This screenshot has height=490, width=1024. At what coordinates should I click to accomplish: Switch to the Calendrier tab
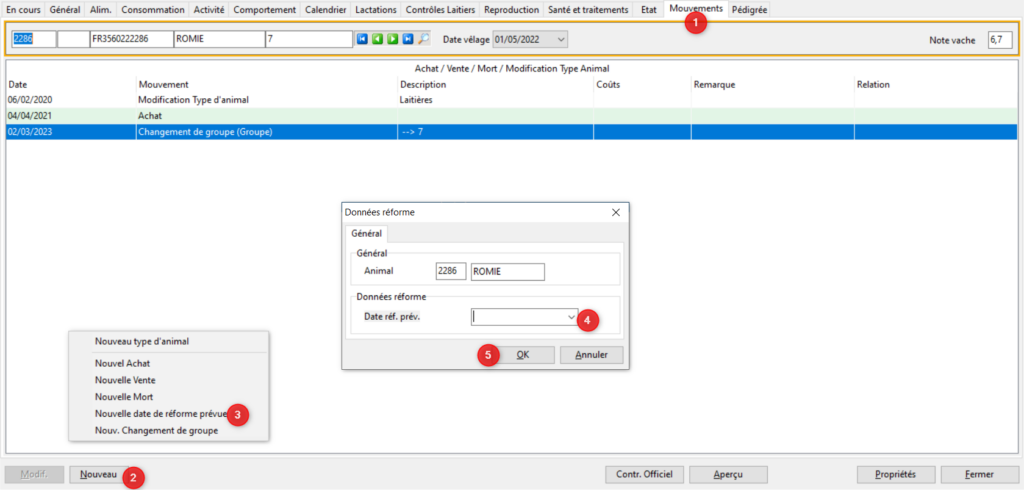[326, 10]
